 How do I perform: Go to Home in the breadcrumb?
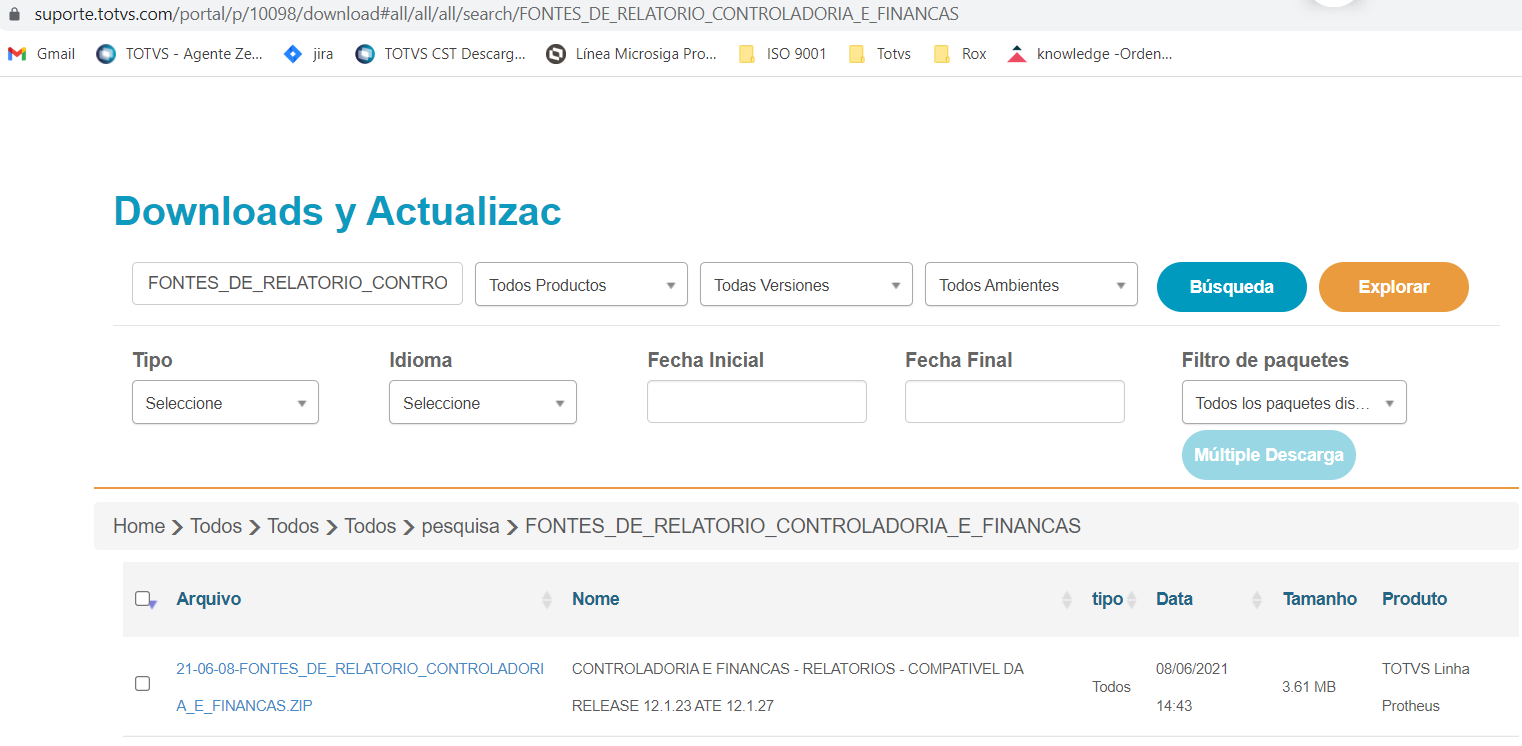coord(139,526)
